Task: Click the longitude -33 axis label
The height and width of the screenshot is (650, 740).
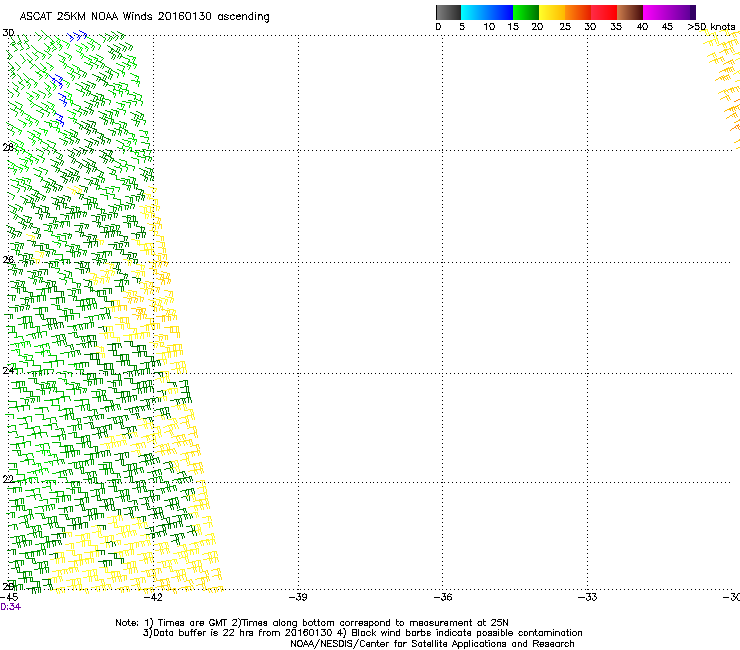Action: (587, 597)
